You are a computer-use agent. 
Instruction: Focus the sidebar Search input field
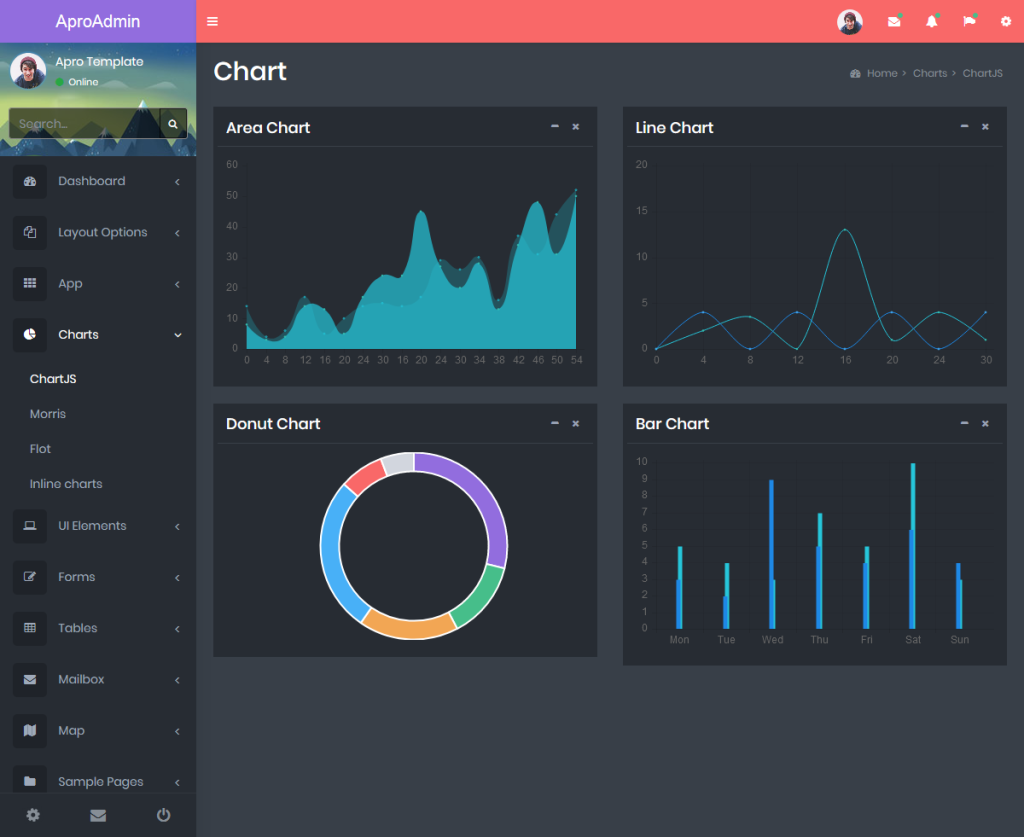[x=84, y=123]
